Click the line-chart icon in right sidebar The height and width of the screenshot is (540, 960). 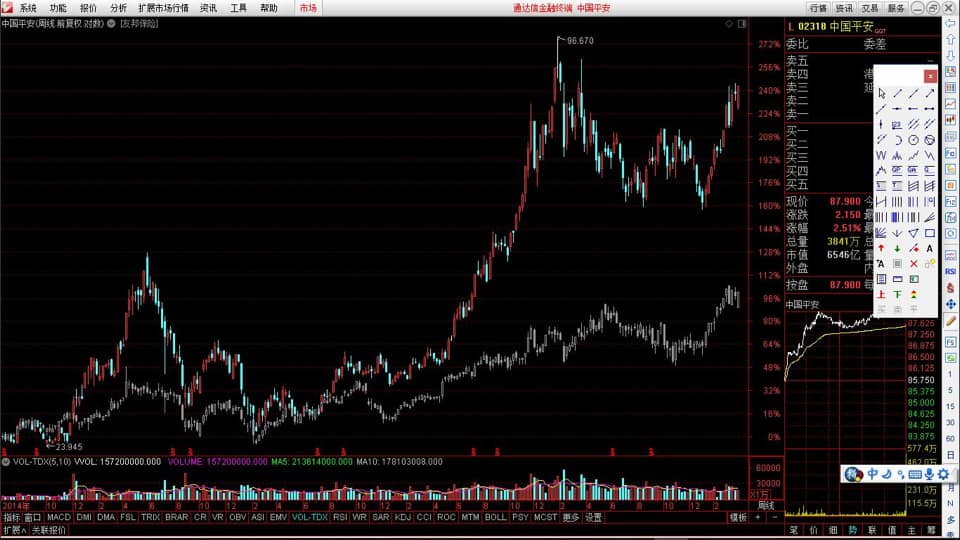tap(950, 104)
